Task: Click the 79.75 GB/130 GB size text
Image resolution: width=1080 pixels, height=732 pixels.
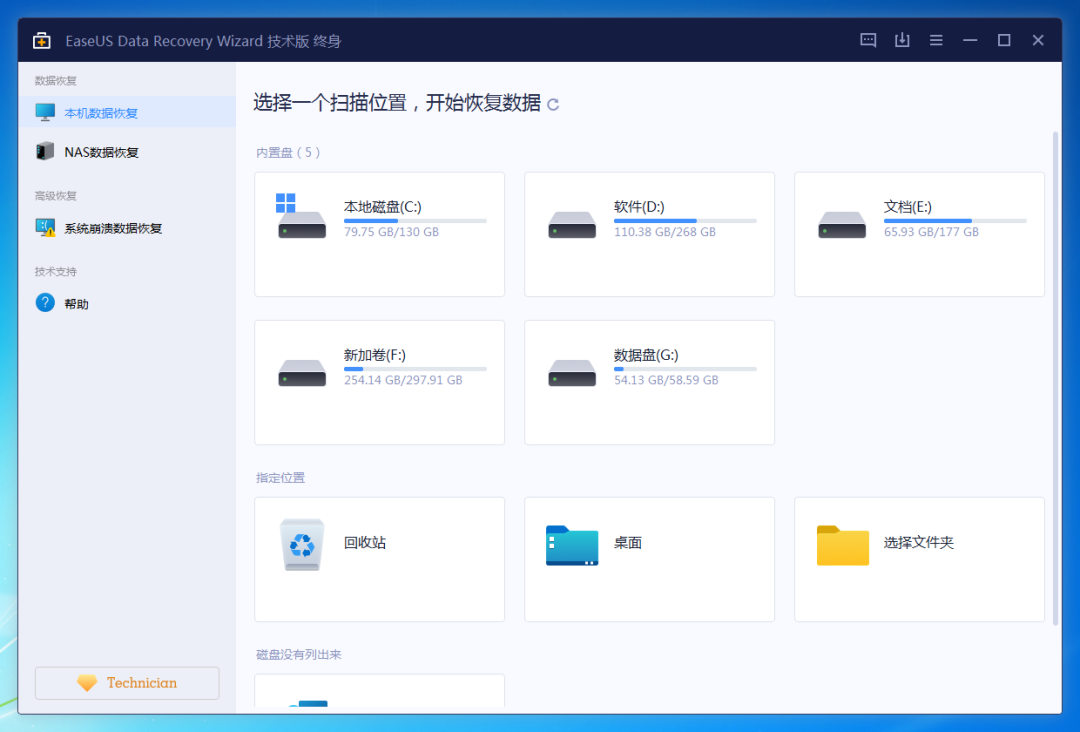Action: tap(391, 232)
